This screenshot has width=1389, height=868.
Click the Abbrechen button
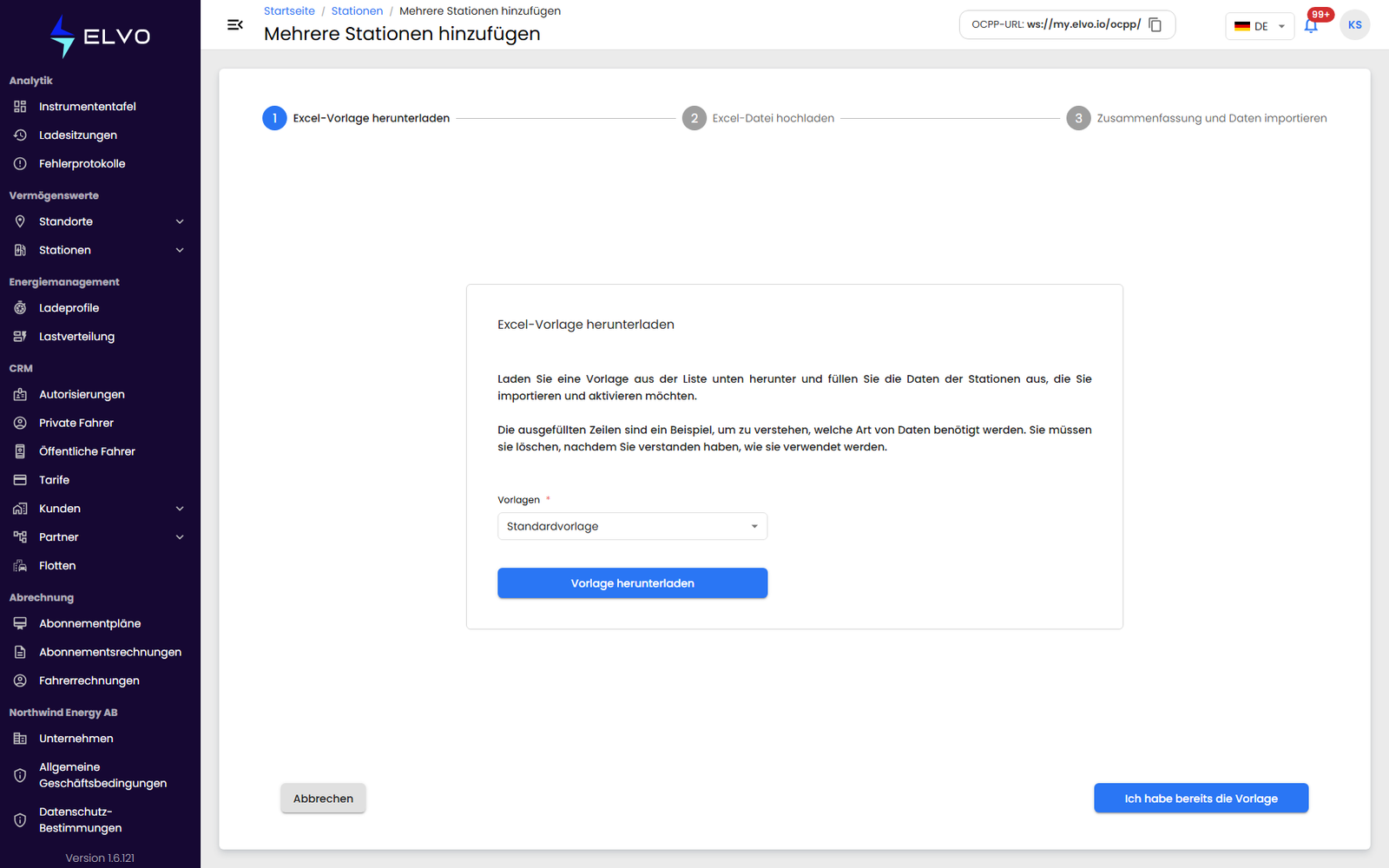coord(323,799)
